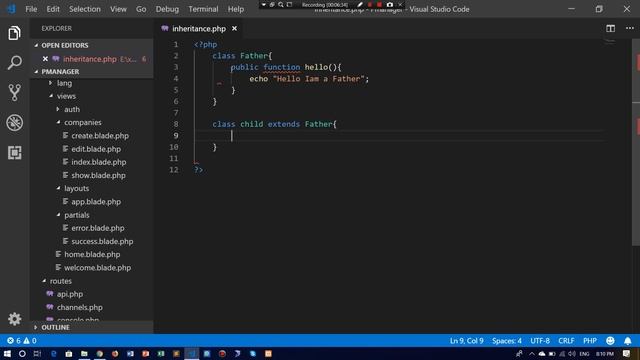Open app.blade.php in layouts
This screenshot has height=360, width=640.
[x=96, y=202]
